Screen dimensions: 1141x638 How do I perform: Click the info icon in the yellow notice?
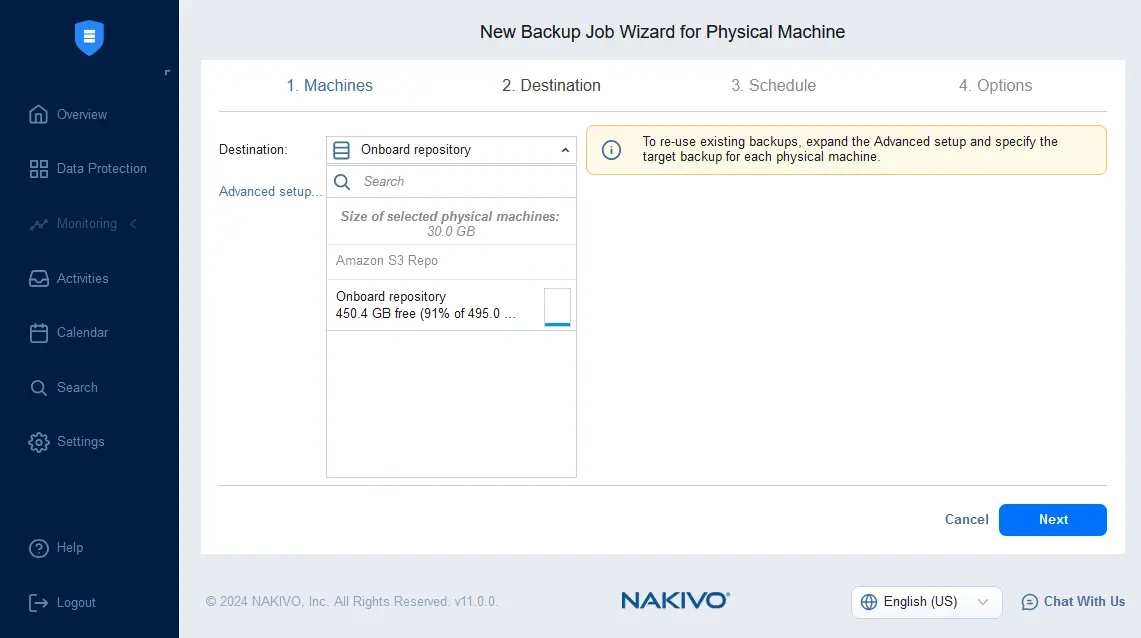pyautogui.click(x=611, y=150)
